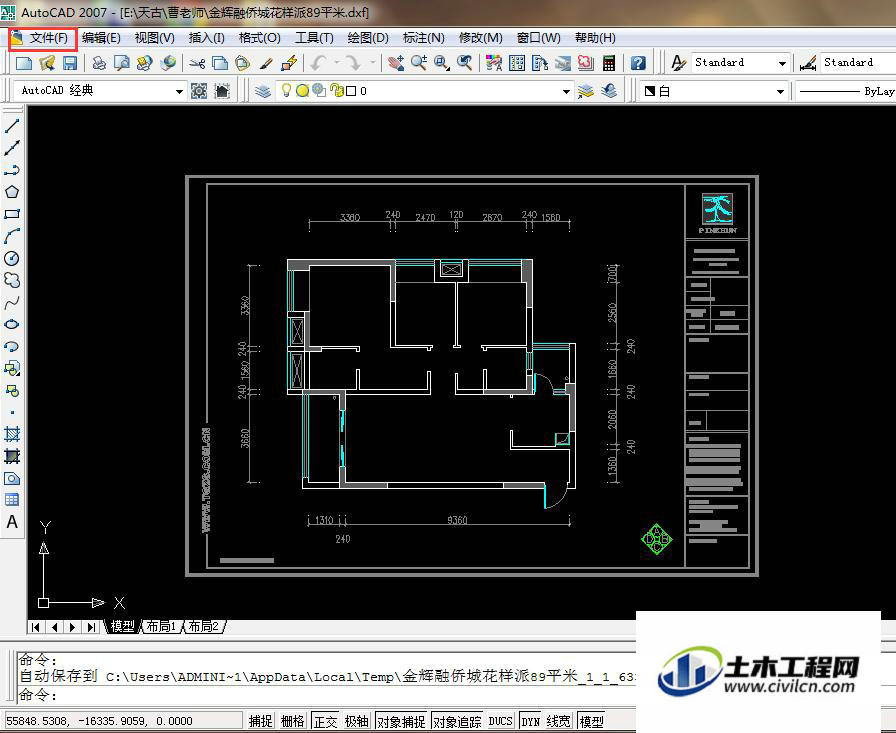The height and width of the screenshot is (733, 896).
Task: Click the Plot Preview icon
Action: (x=122, y=63)
